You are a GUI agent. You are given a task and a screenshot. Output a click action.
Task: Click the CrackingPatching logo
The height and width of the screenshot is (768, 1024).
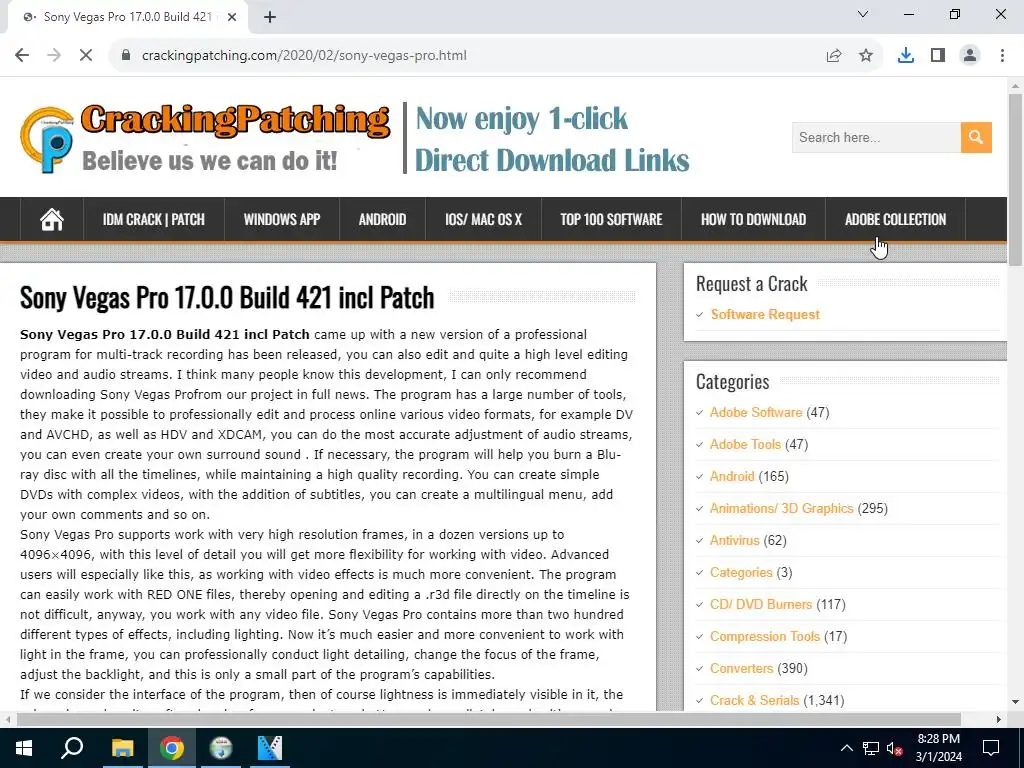[x=205, y=138]
